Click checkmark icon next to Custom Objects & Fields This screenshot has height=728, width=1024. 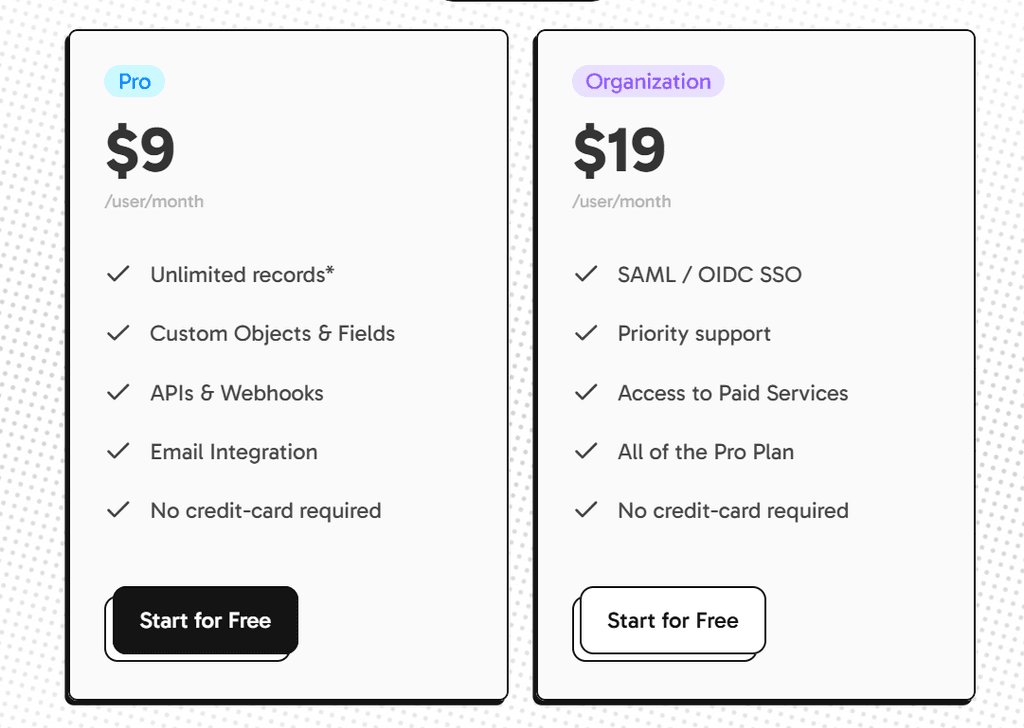click(x=118, y=333)
